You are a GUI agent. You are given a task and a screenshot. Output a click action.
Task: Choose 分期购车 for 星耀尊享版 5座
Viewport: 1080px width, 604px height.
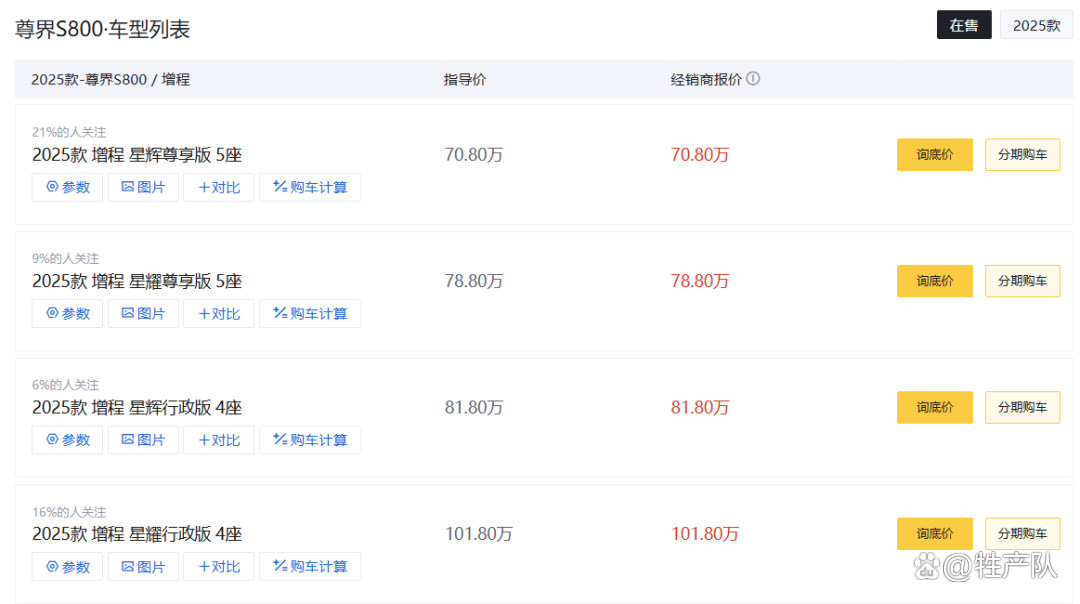(x=1022, y=281)
